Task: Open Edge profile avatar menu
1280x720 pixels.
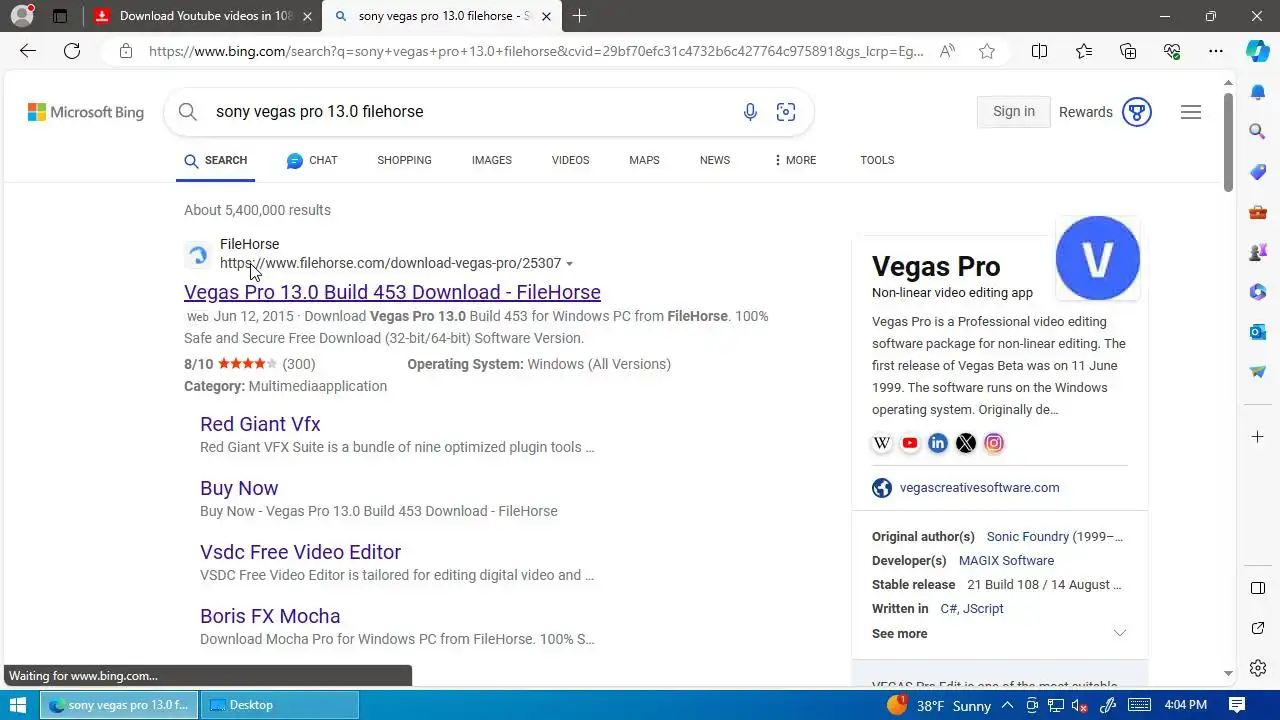Action: click(22, 16)
